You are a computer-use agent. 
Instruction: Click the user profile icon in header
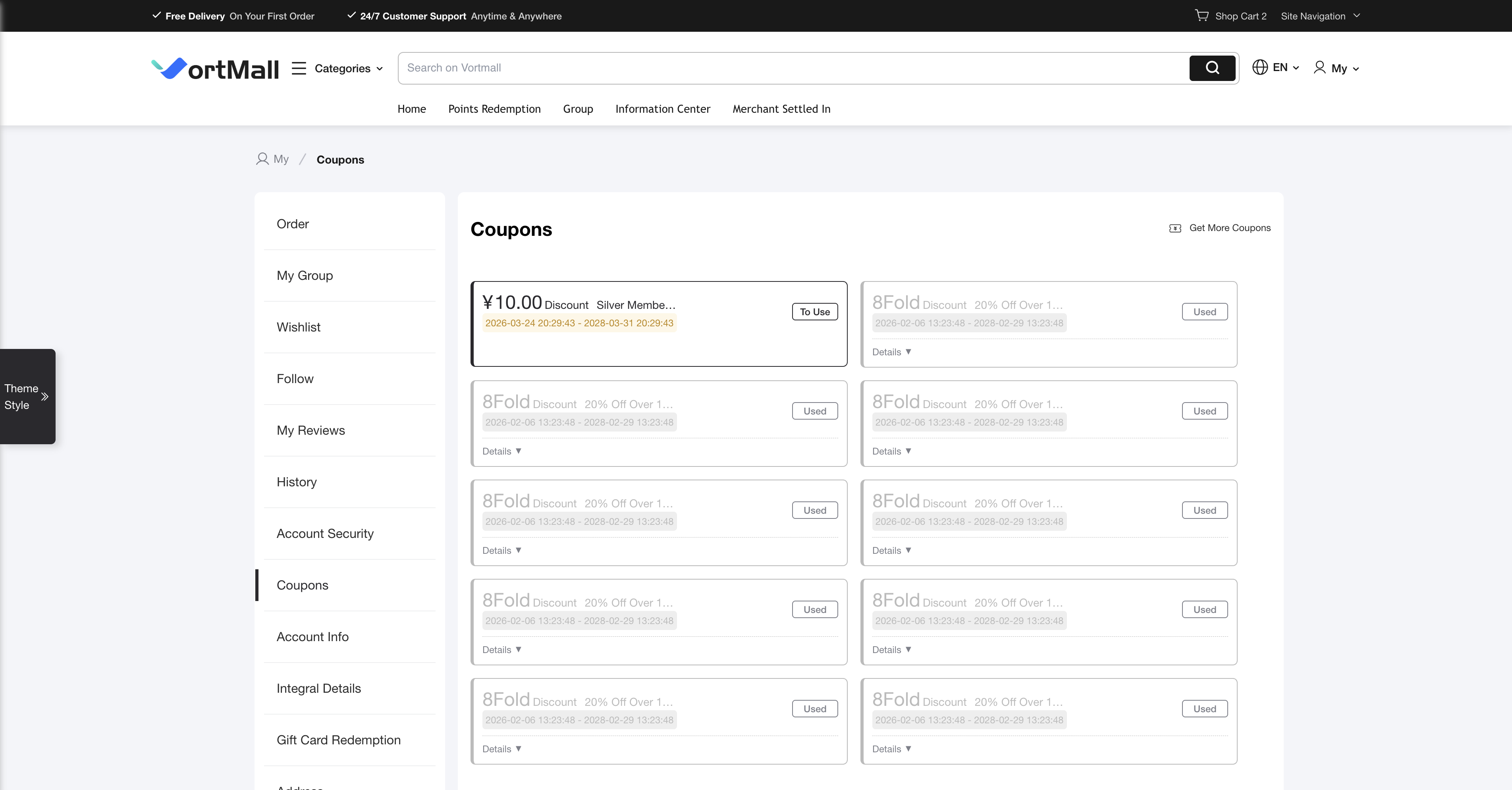pyautogui.click(x=1319, y=68)
